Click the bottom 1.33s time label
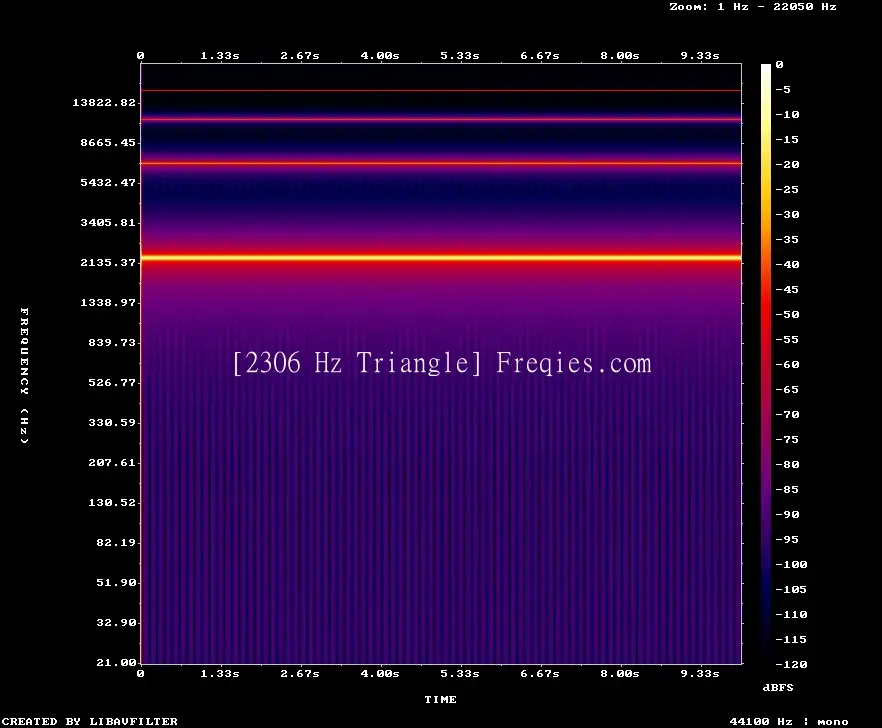Viewport: 882px width, 728px height. (220, 673)
